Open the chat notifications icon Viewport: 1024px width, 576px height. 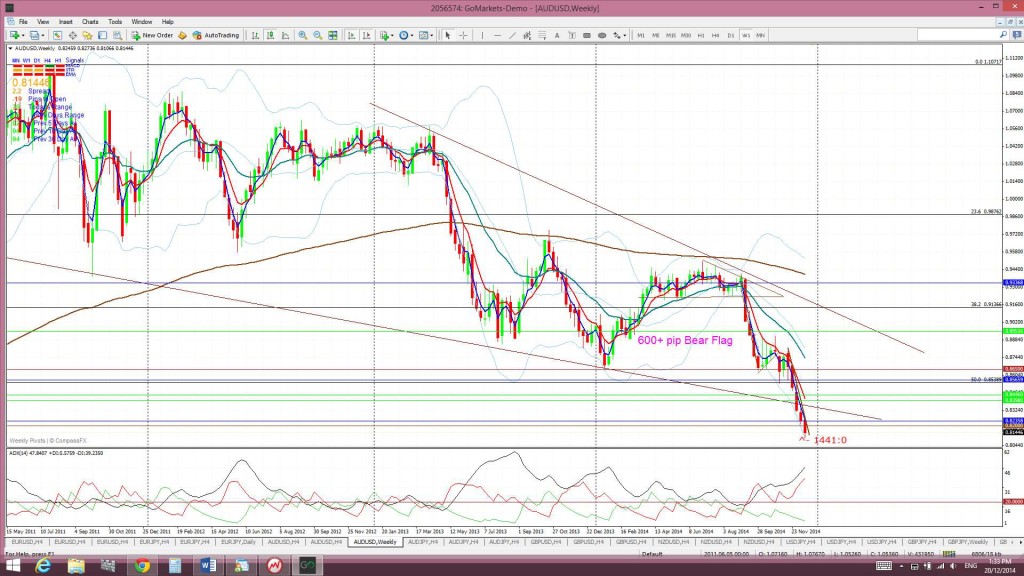(x=1016, y=35)
